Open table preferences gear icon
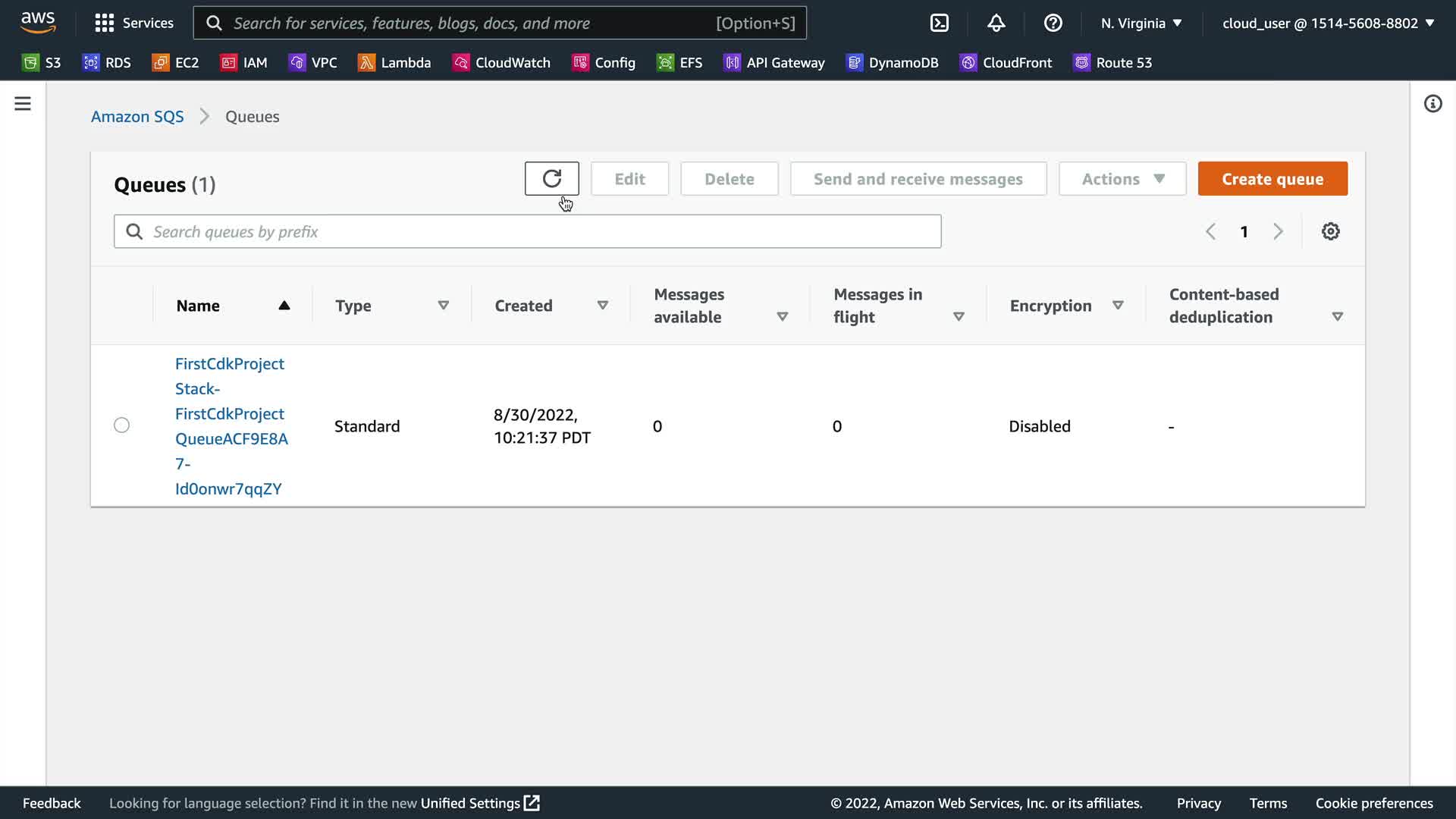The width and height of the screenshot is (1456, 819). 1330,231
